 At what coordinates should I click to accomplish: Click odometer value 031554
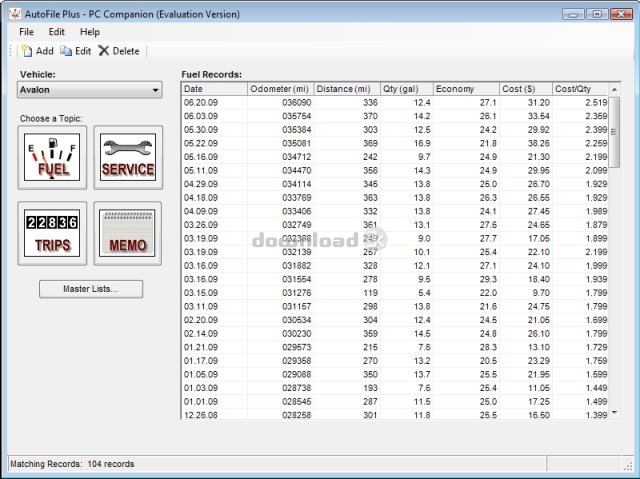point(296,279)
